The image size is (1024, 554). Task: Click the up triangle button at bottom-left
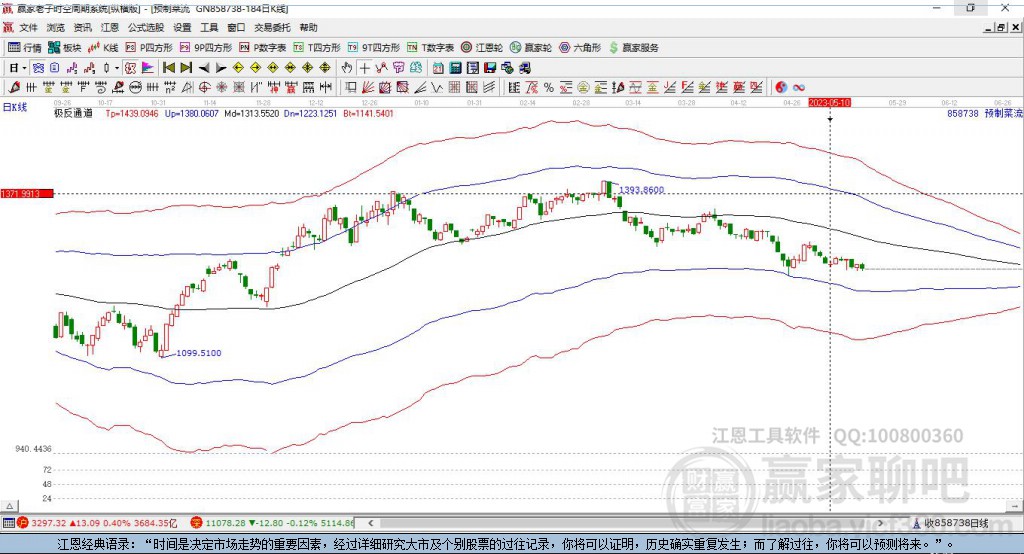click(x=9, y=506)
